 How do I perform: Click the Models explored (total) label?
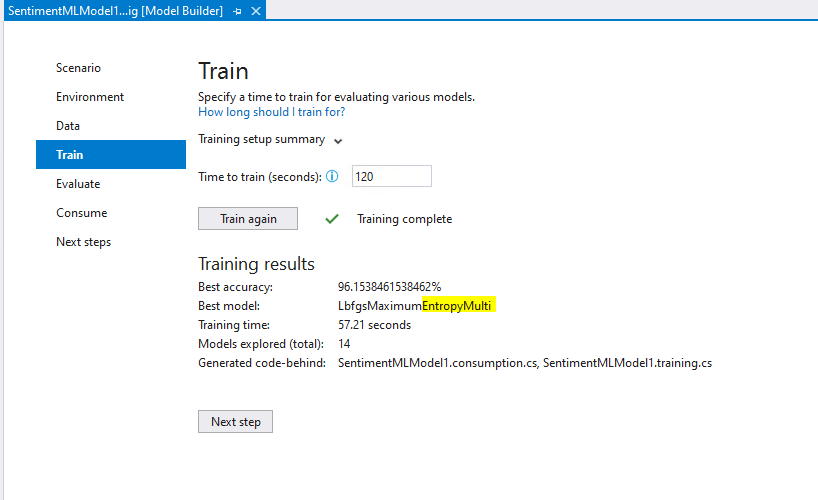261,344
